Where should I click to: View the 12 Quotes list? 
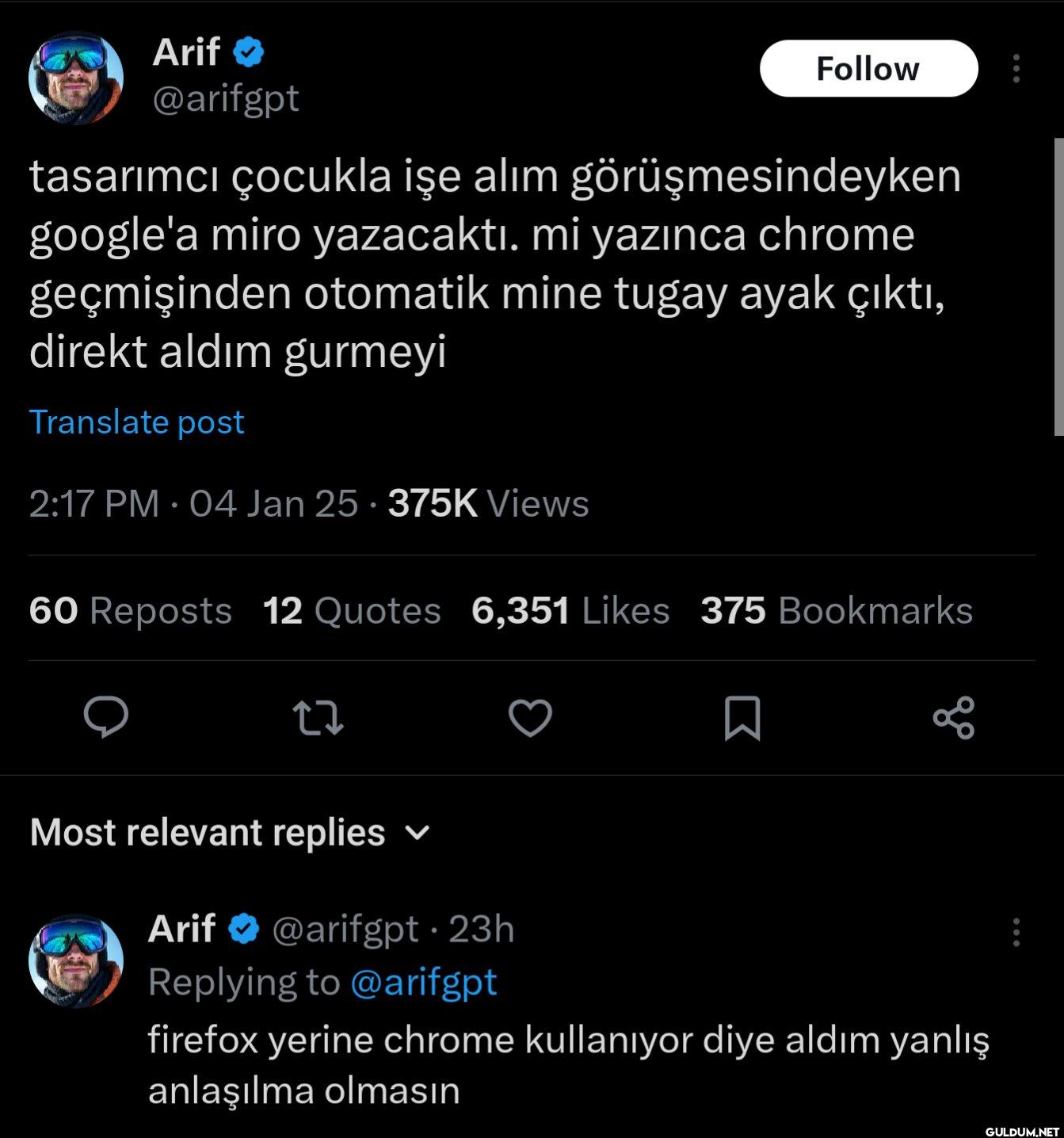352,611
